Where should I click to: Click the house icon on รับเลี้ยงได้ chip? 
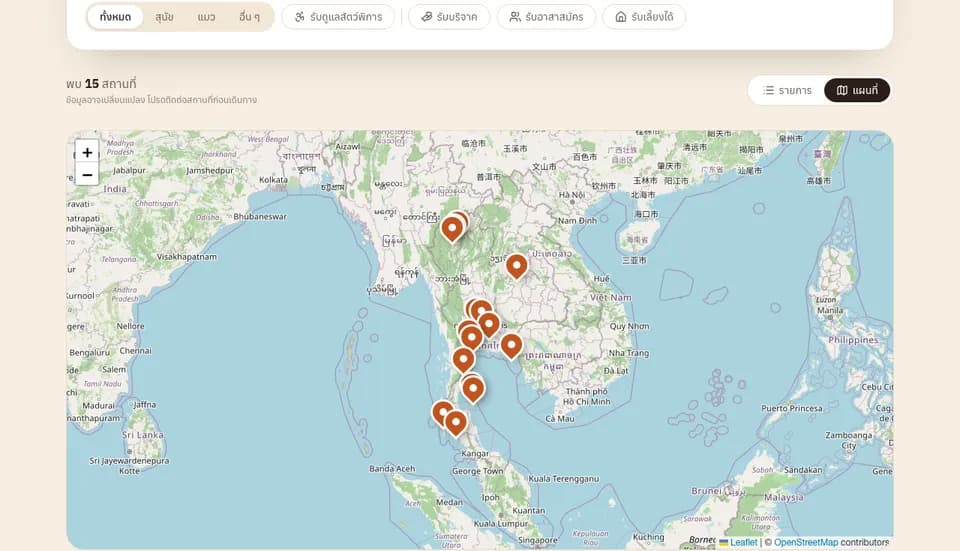[x=621, y=17]
